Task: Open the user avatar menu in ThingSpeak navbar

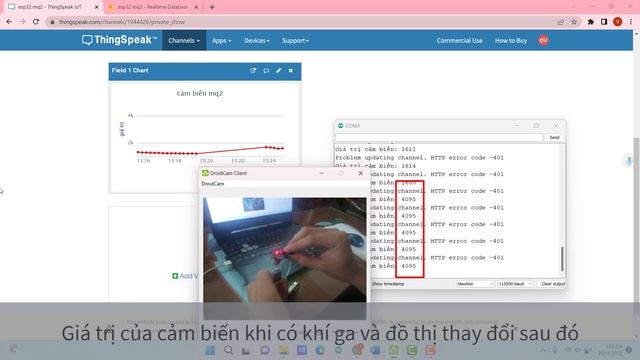Action: pos(543,40)
